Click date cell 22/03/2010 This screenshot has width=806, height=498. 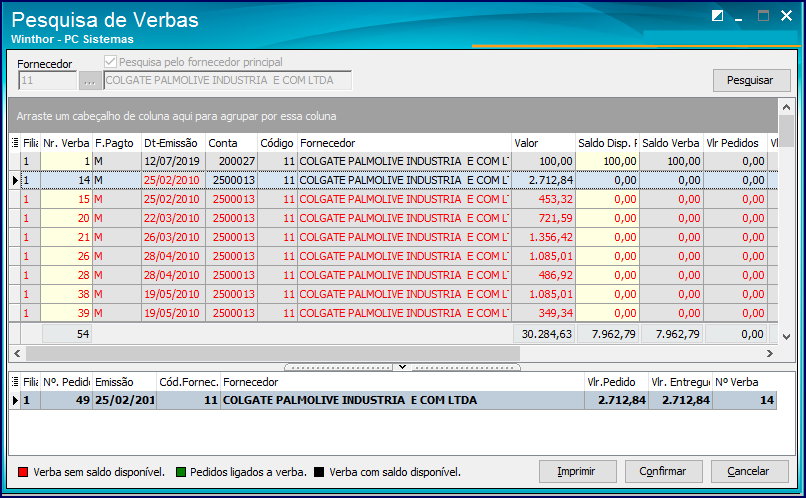pyautogui.click(x=172, y=218)
